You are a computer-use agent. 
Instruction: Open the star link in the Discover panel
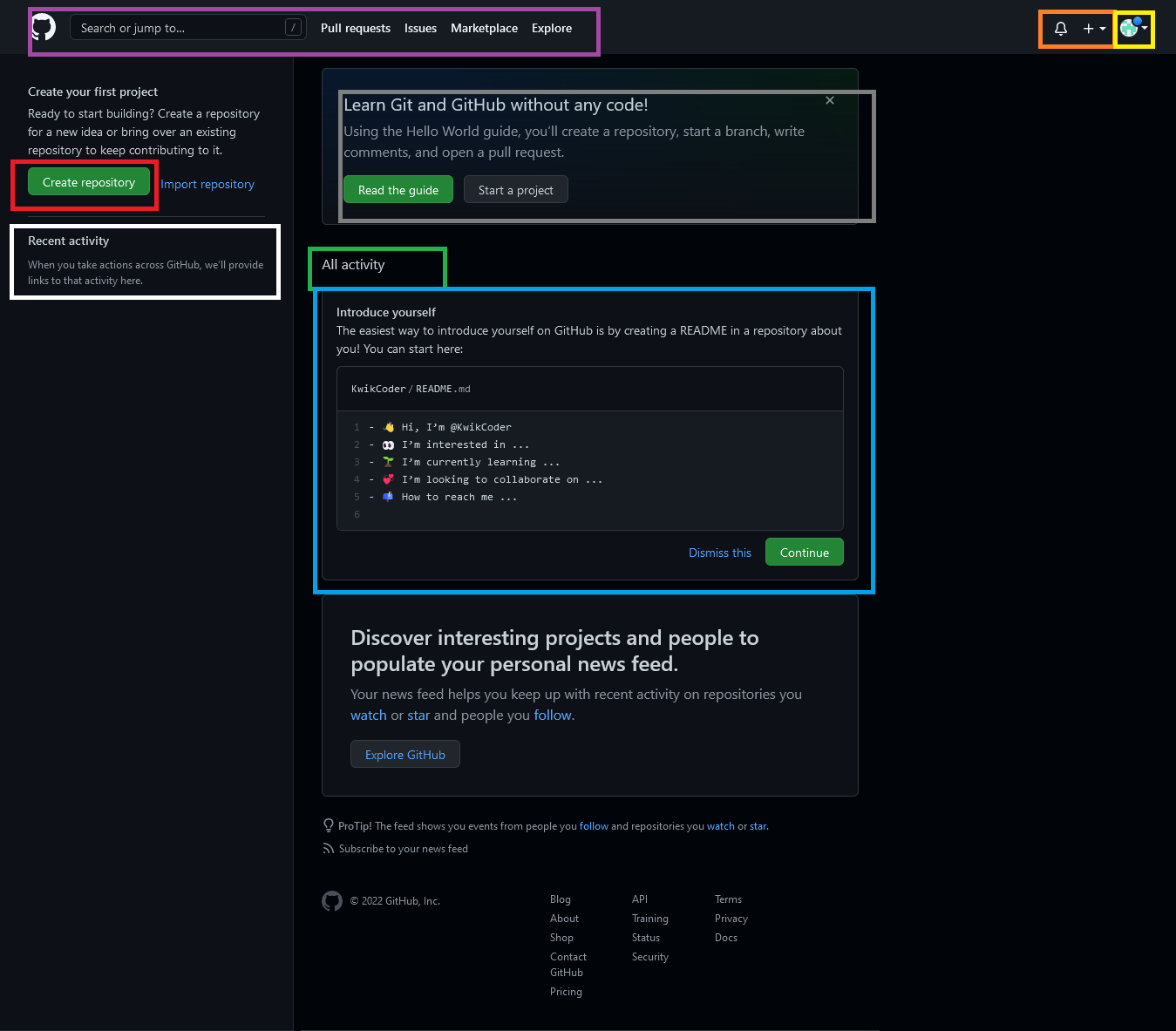[418, 715]
